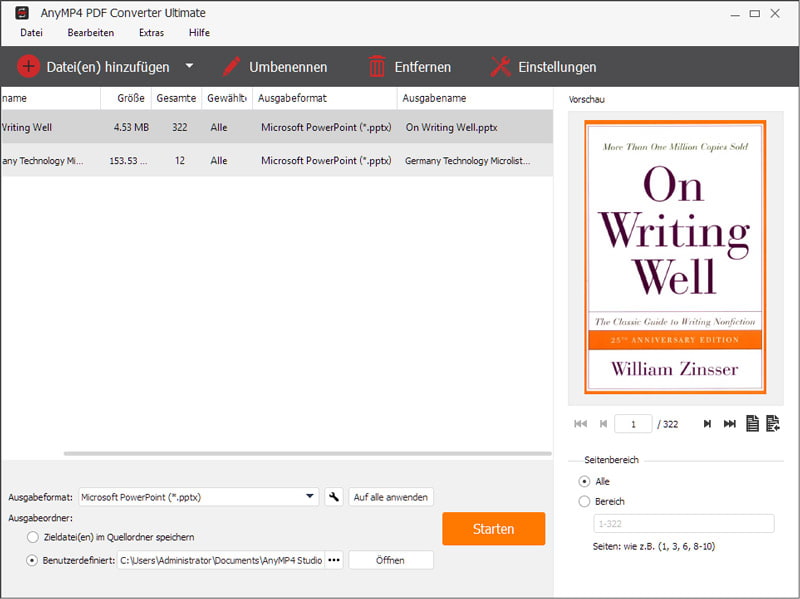Click the file name column header
The width and height of the screenshot is (800, 599).
pos(50,98)
